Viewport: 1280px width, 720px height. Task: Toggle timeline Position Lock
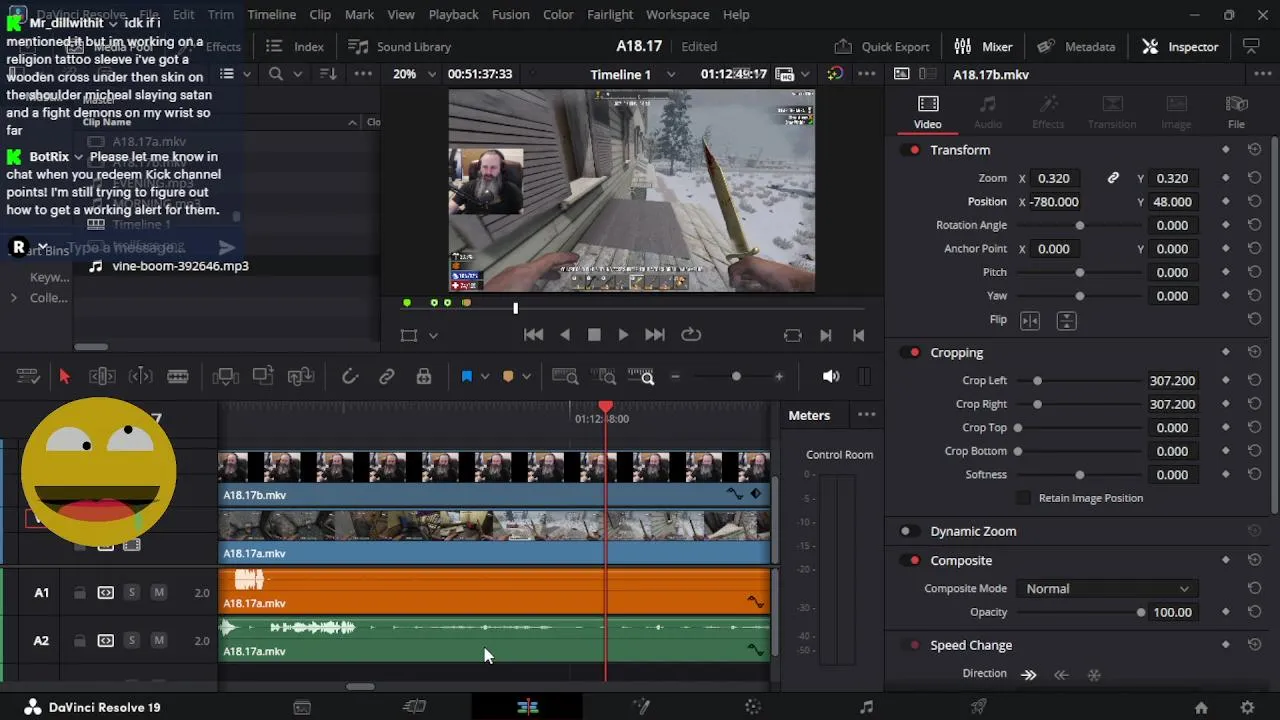(424, 377)
